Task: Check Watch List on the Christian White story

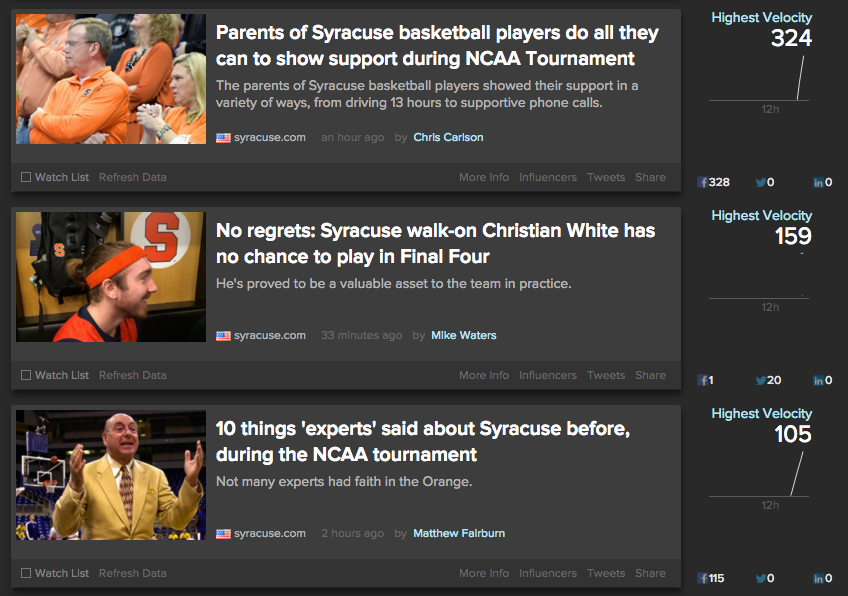Action: [x=25, y=375]
